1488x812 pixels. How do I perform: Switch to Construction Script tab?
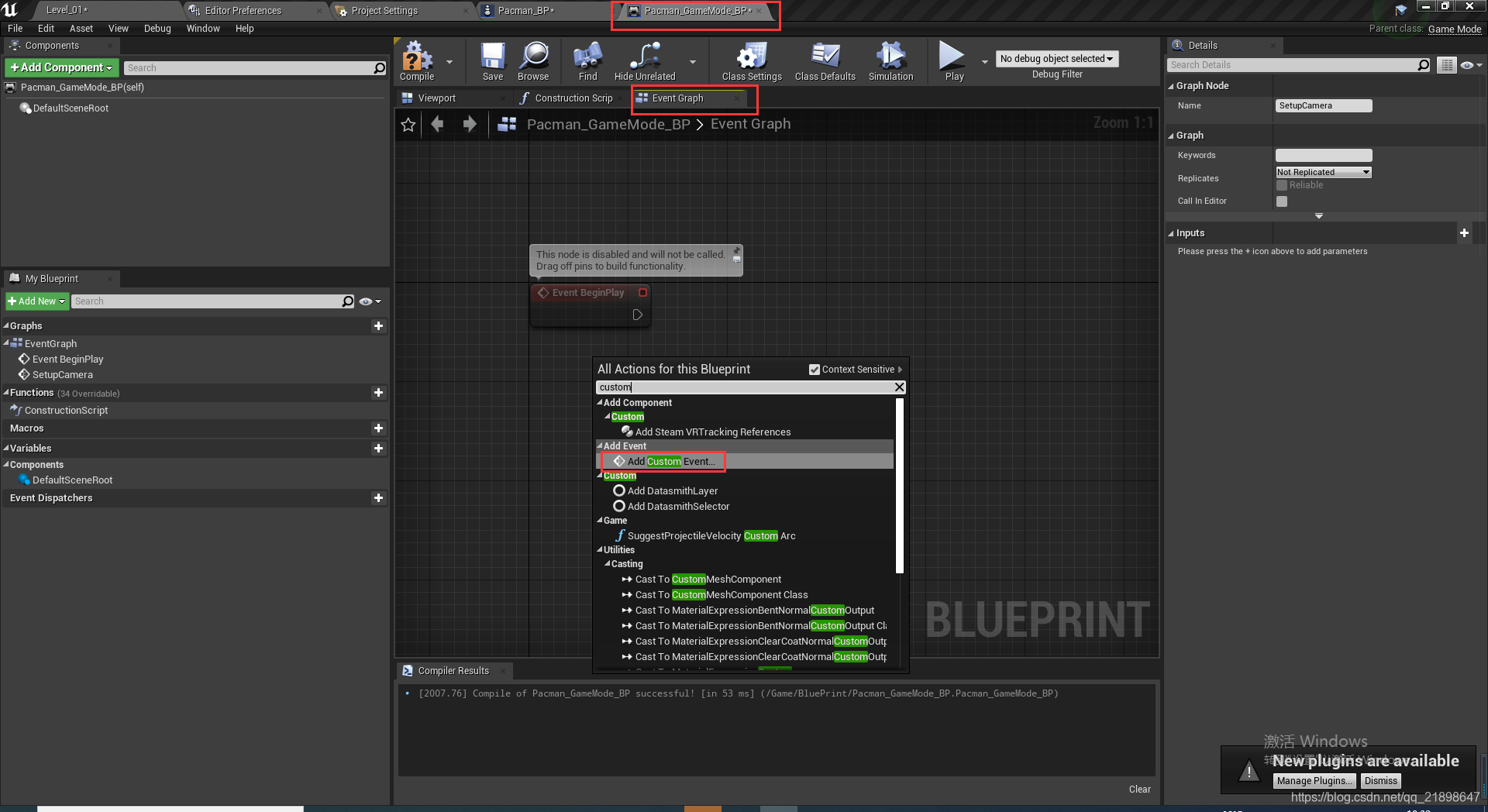[x=573, y=98]
